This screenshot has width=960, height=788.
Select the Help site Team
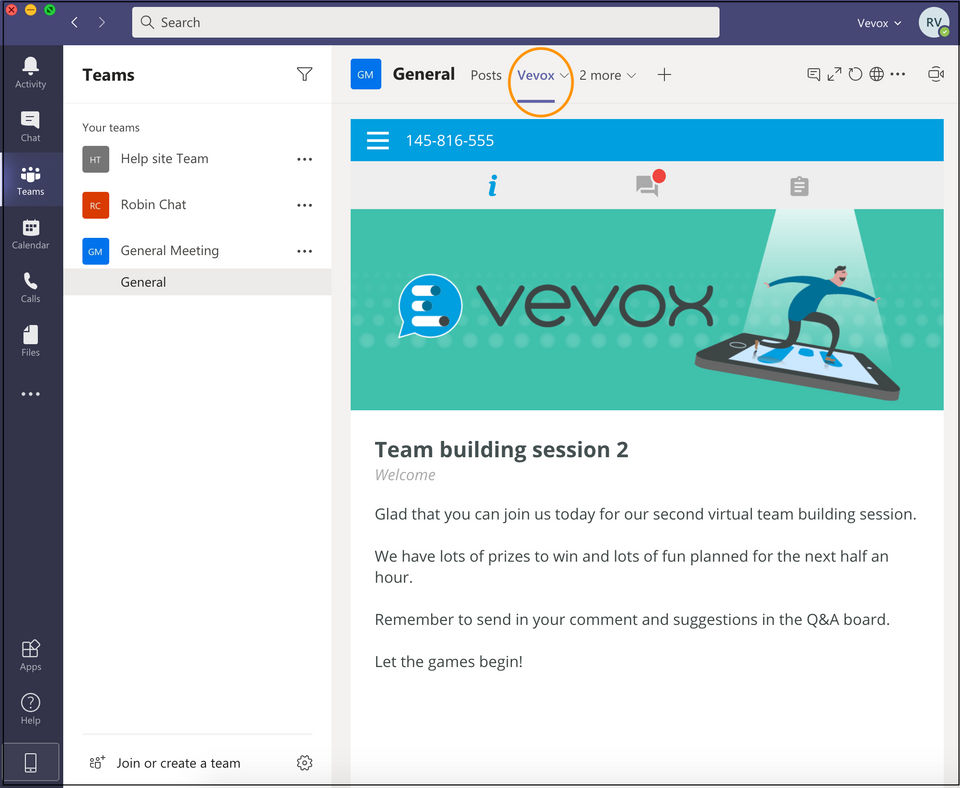point(197,159)
